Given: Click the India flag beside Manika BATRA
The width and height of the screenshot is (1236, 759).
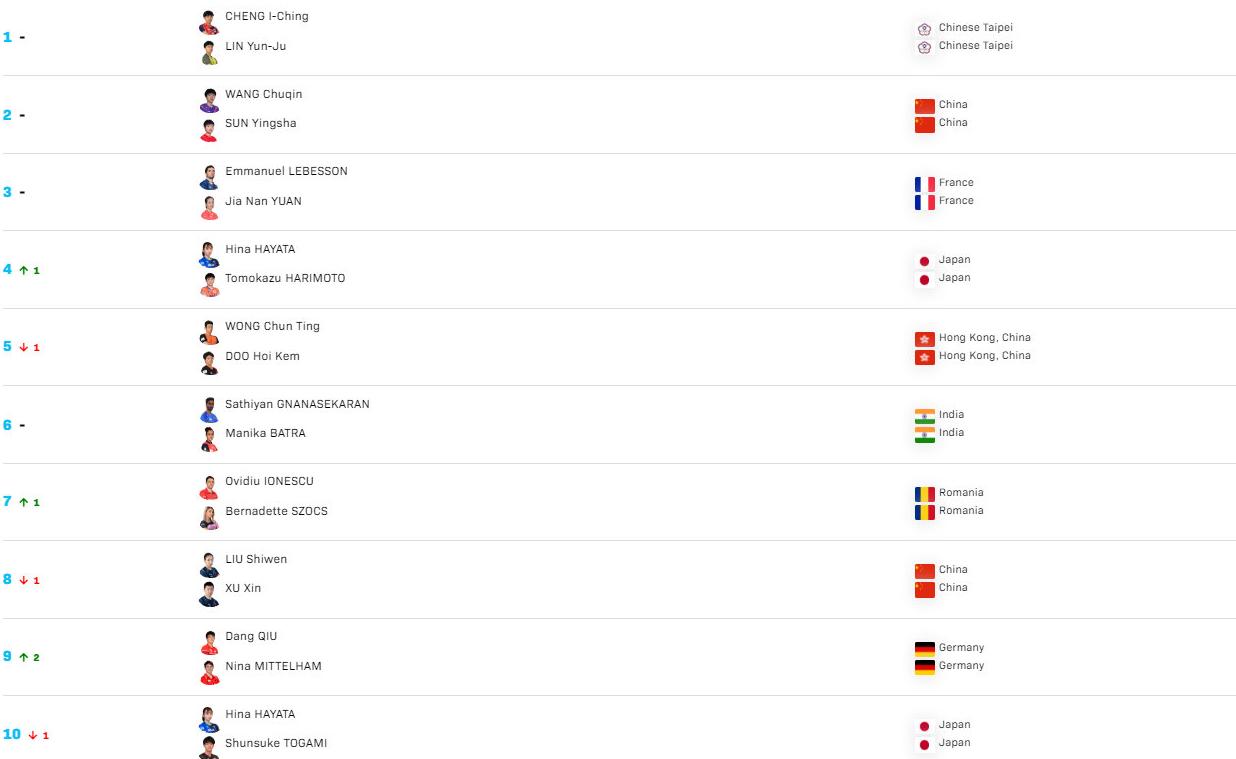Looking at the screenshot, I should [924, 434].
